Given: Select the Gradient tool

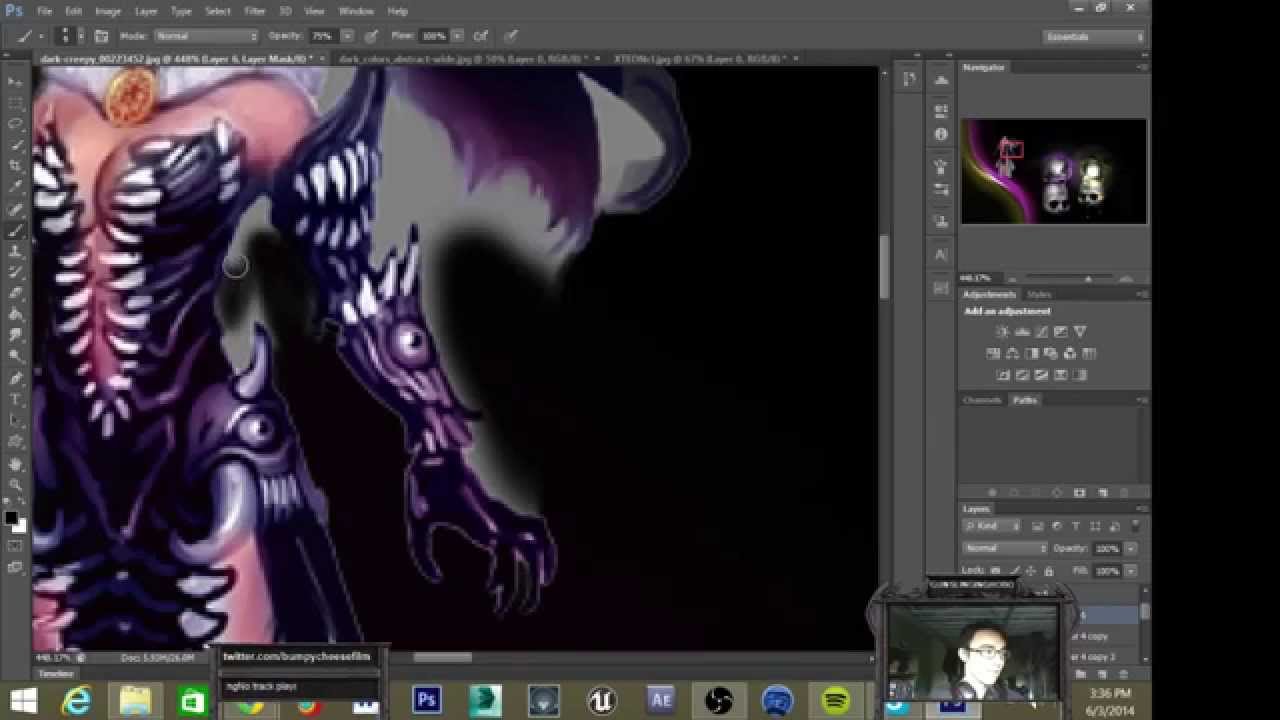Looking at the screenshot, I should coord(15,314).
